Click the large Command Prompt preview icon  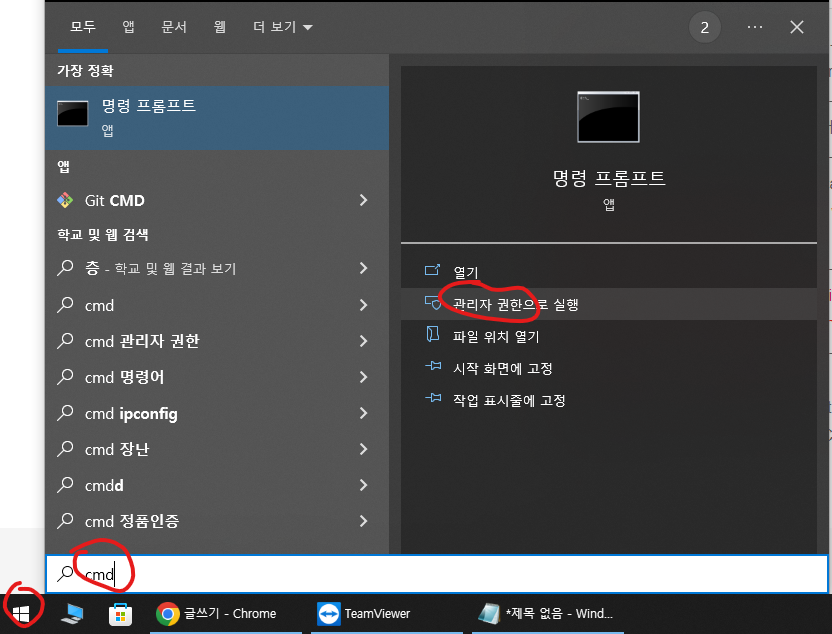[x=609, y=117]
